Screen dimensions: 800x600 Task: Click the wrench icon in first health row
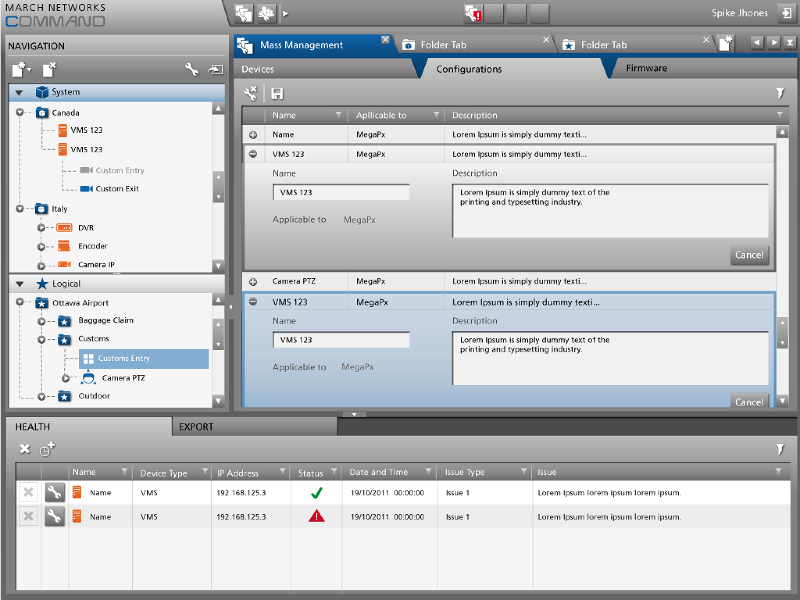click(x=54, y=492)
